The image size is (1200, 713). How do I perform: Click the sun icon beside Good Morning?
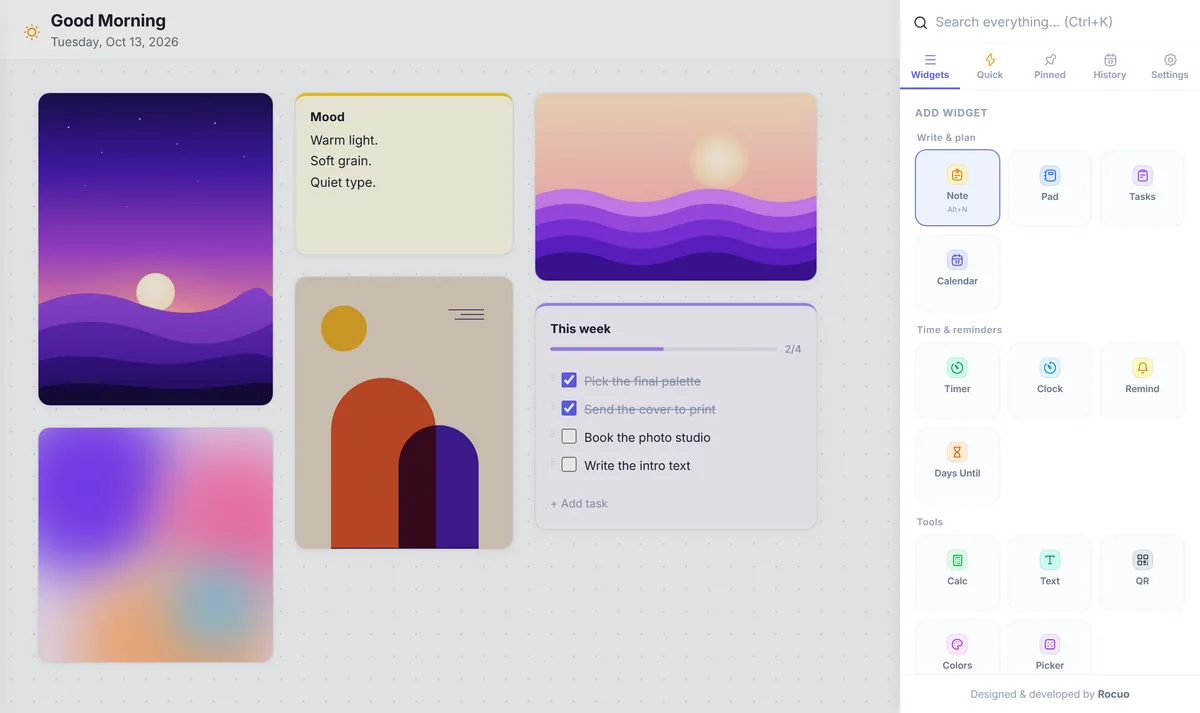click(32, 32)
